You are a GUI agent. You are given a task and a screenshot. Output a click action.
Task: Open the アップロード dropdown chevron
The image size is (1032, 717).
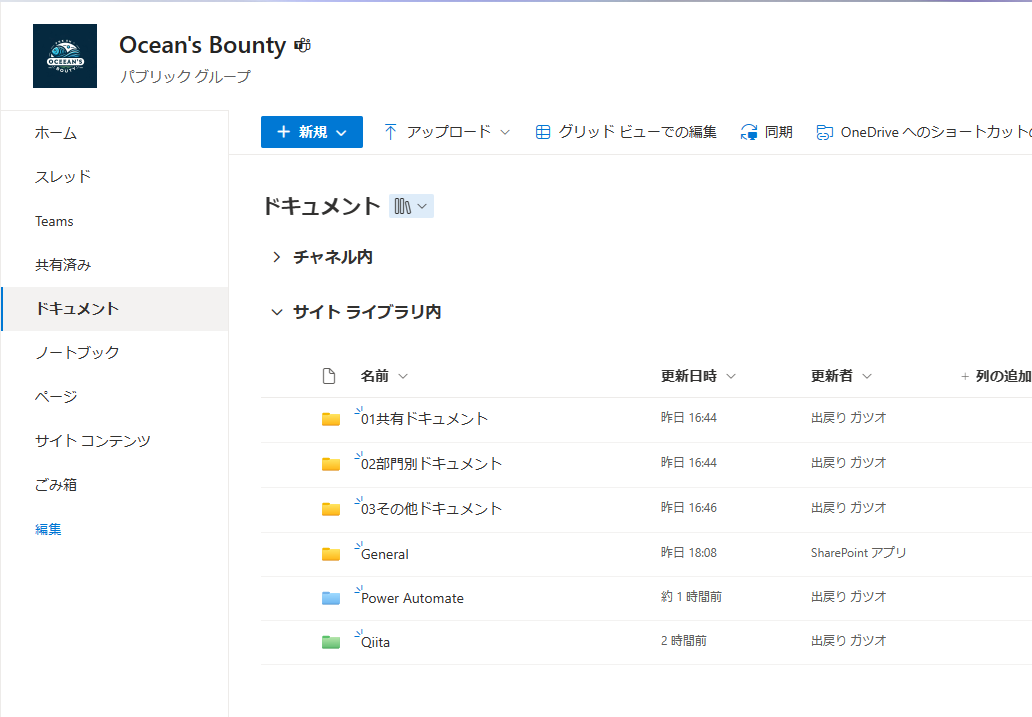point(505,132)
